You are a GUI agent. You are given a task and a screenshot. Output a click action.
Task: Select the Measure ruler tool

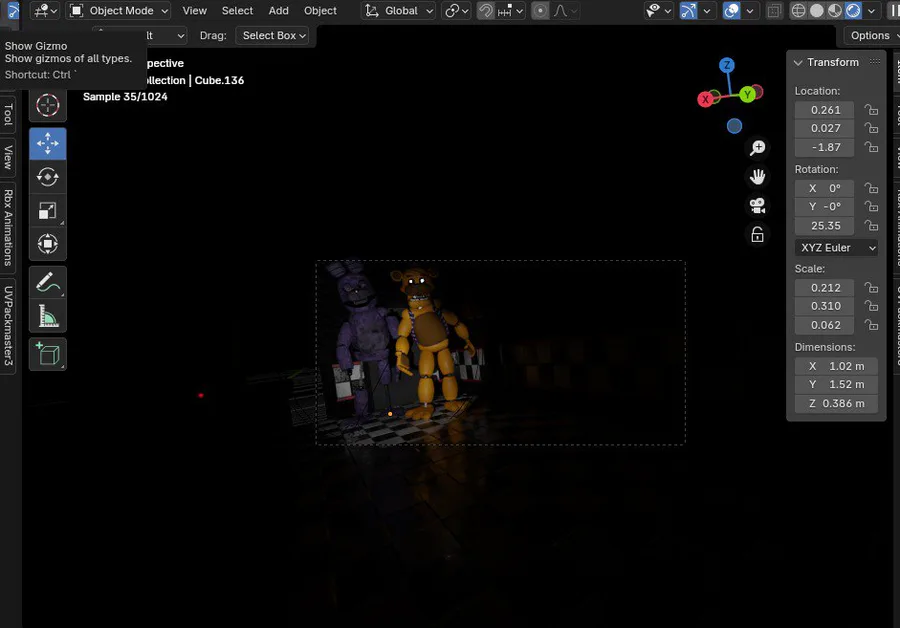click(48, 316)
